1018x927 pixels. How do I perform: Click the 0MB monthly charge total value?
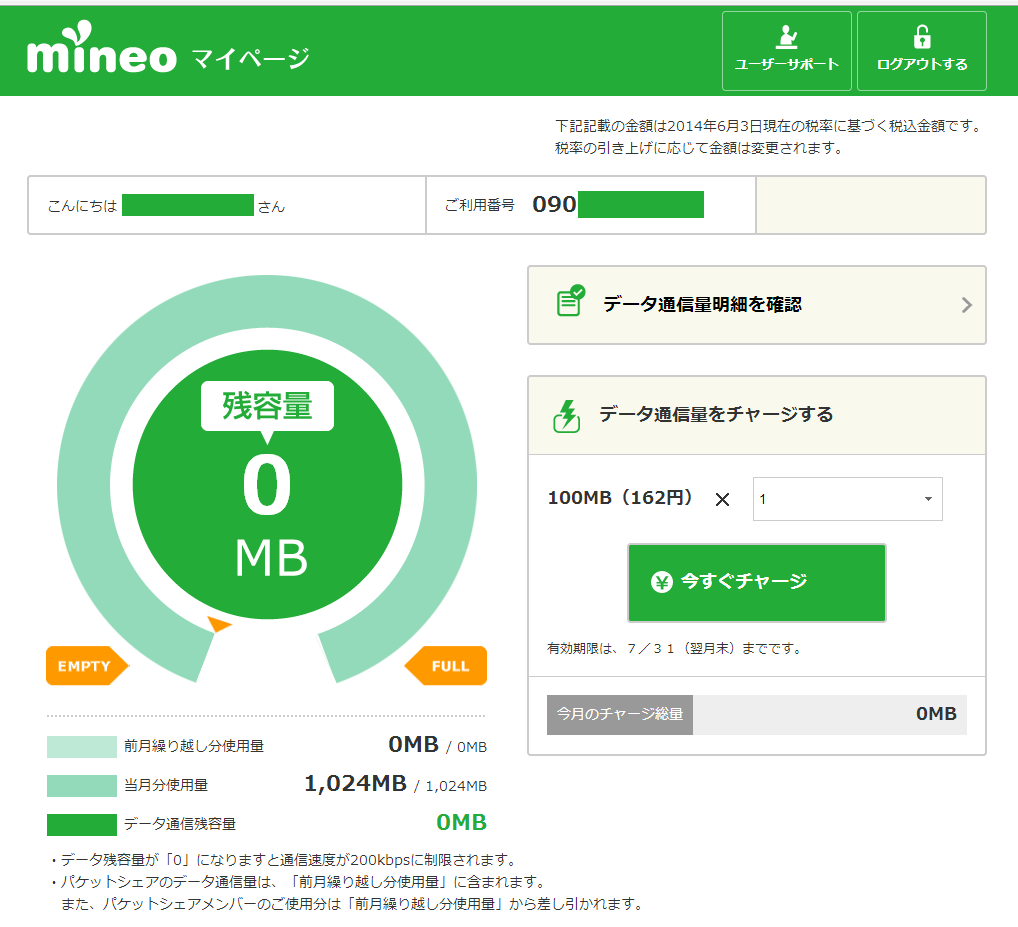click(936, 714)
